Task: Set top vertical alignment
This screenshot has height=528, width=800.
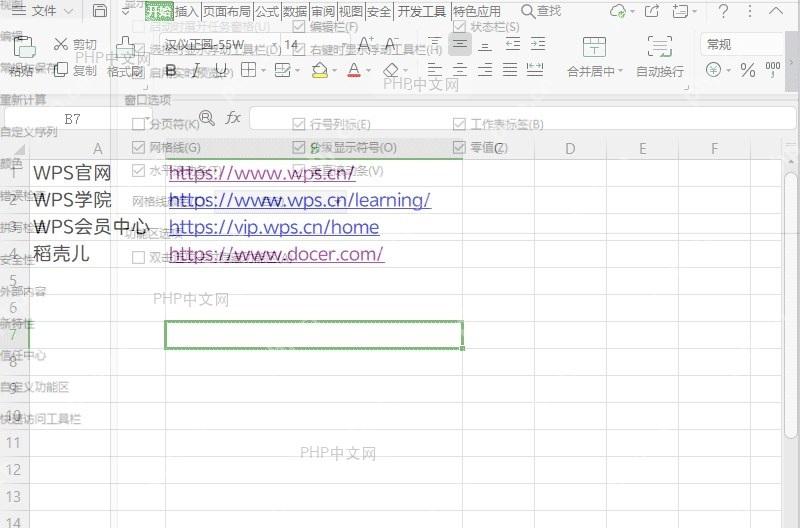Action: 434,44
